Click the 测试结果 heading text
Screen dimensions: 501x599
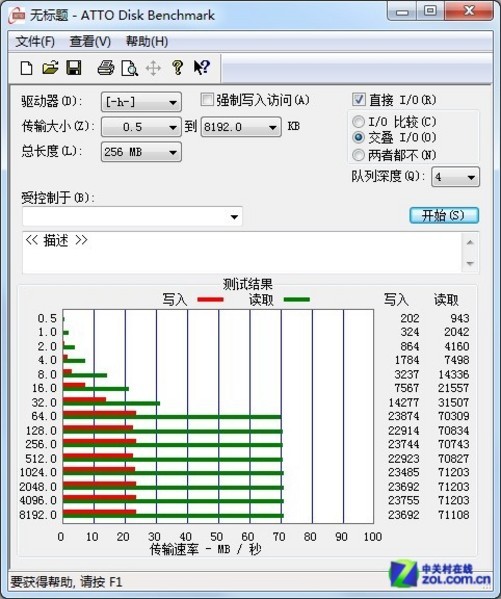click(x=248, y=284)
